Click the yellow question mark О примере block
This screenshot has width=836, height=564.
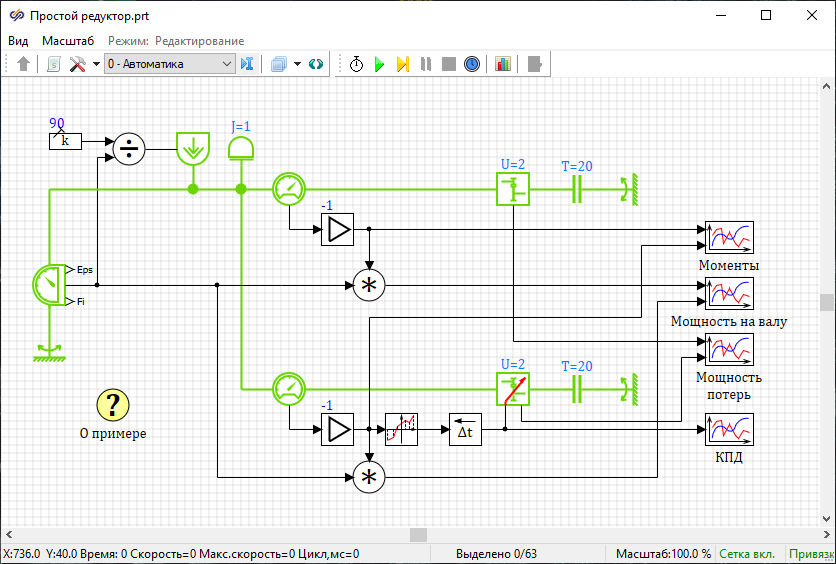click(113, 405)
